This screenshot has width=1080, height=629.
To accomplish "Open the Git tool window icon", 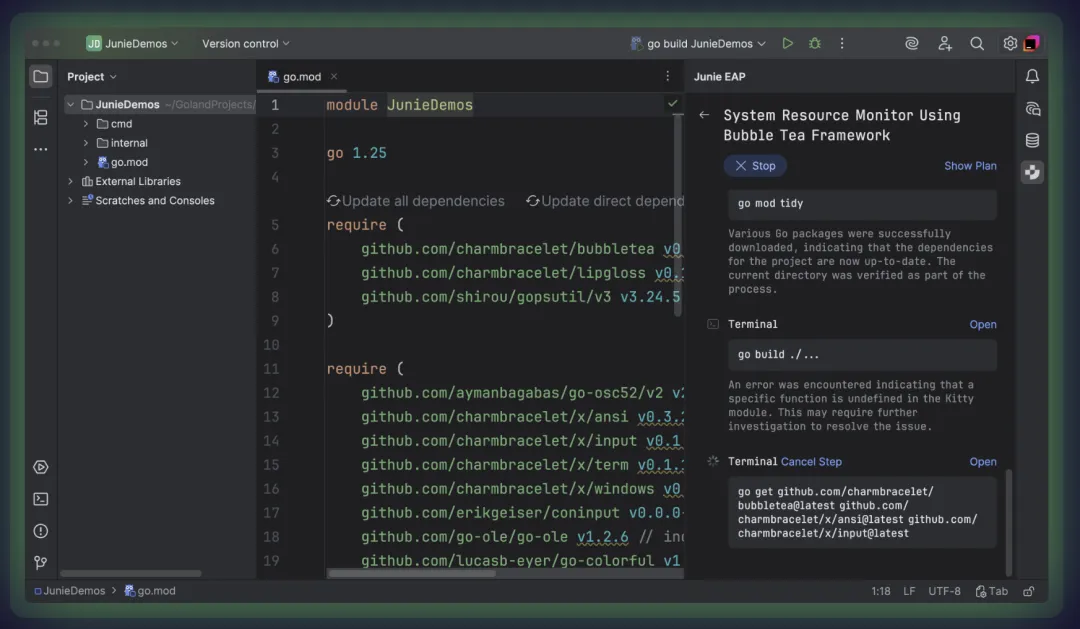I will (41, 563).
